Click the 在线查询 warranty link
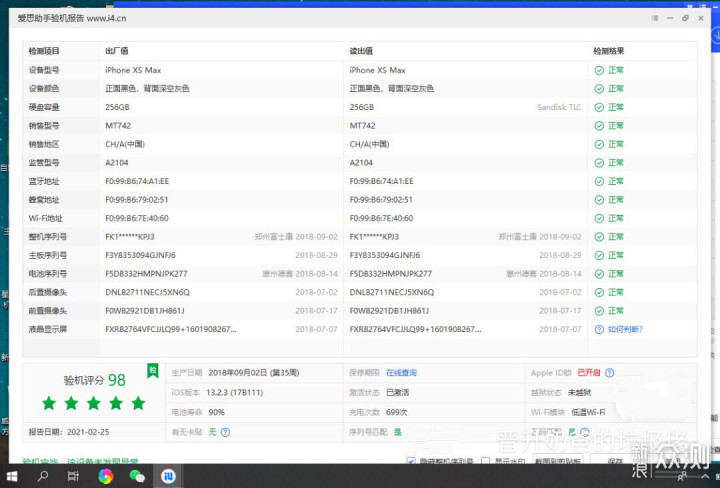The width and height of the screenshot is (720, 488). [x=401, y=373]
